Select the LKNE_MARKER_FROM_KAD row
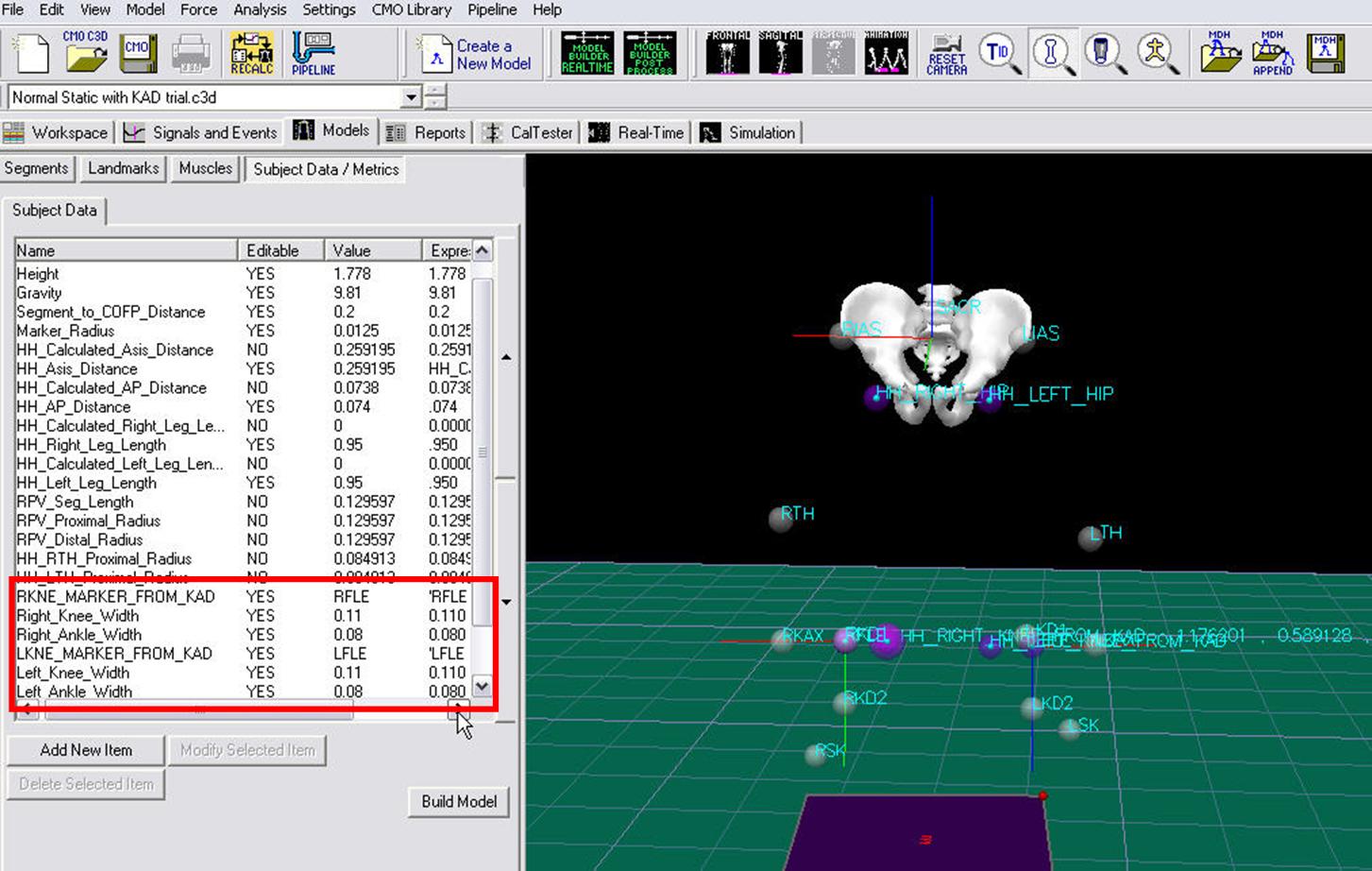The height and width of the screenshot is (871, 1372). (x=243, y=653)
